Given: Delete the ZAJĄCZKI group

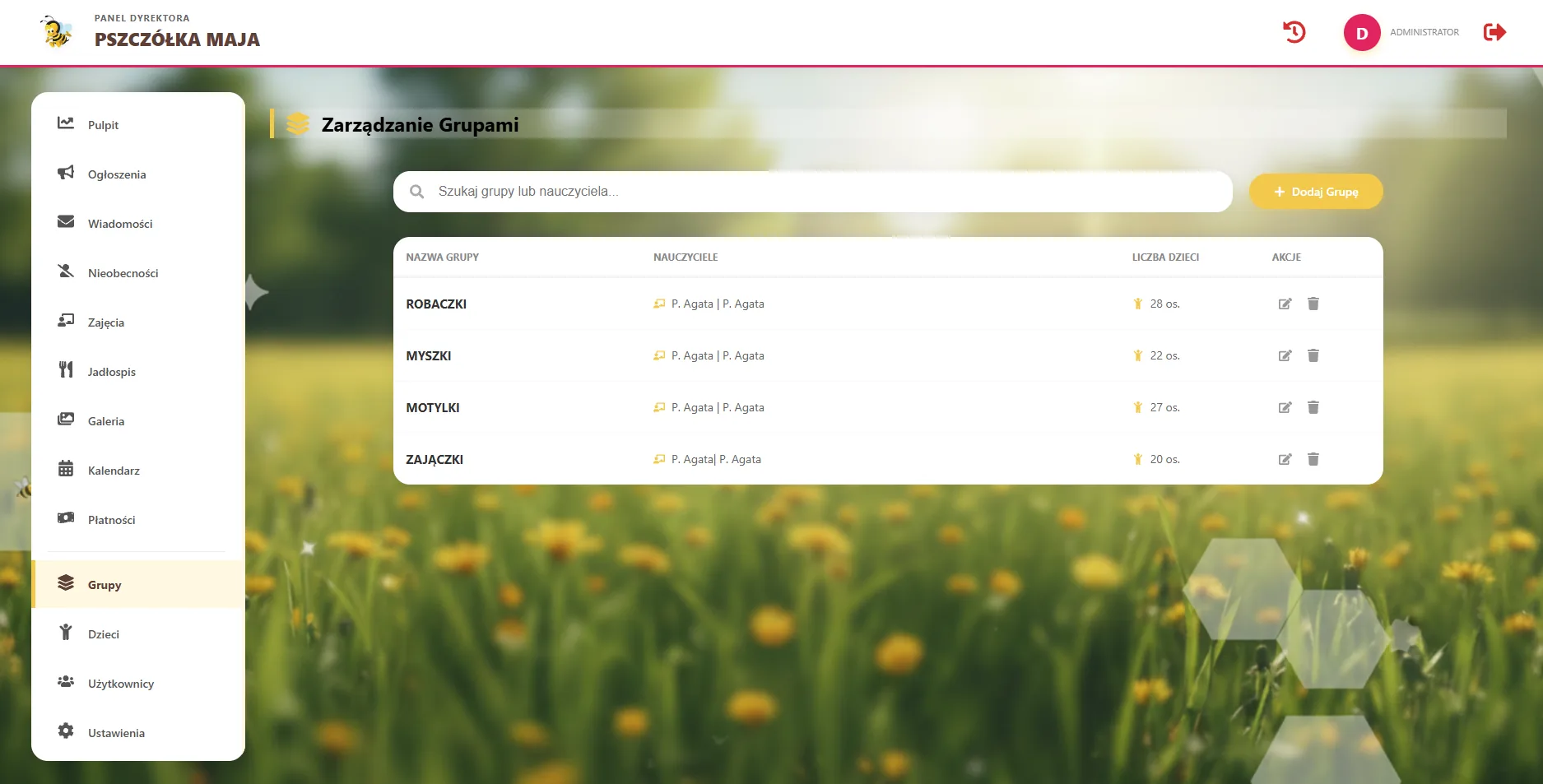Looking at the screenshot, I should (1313, 459).
